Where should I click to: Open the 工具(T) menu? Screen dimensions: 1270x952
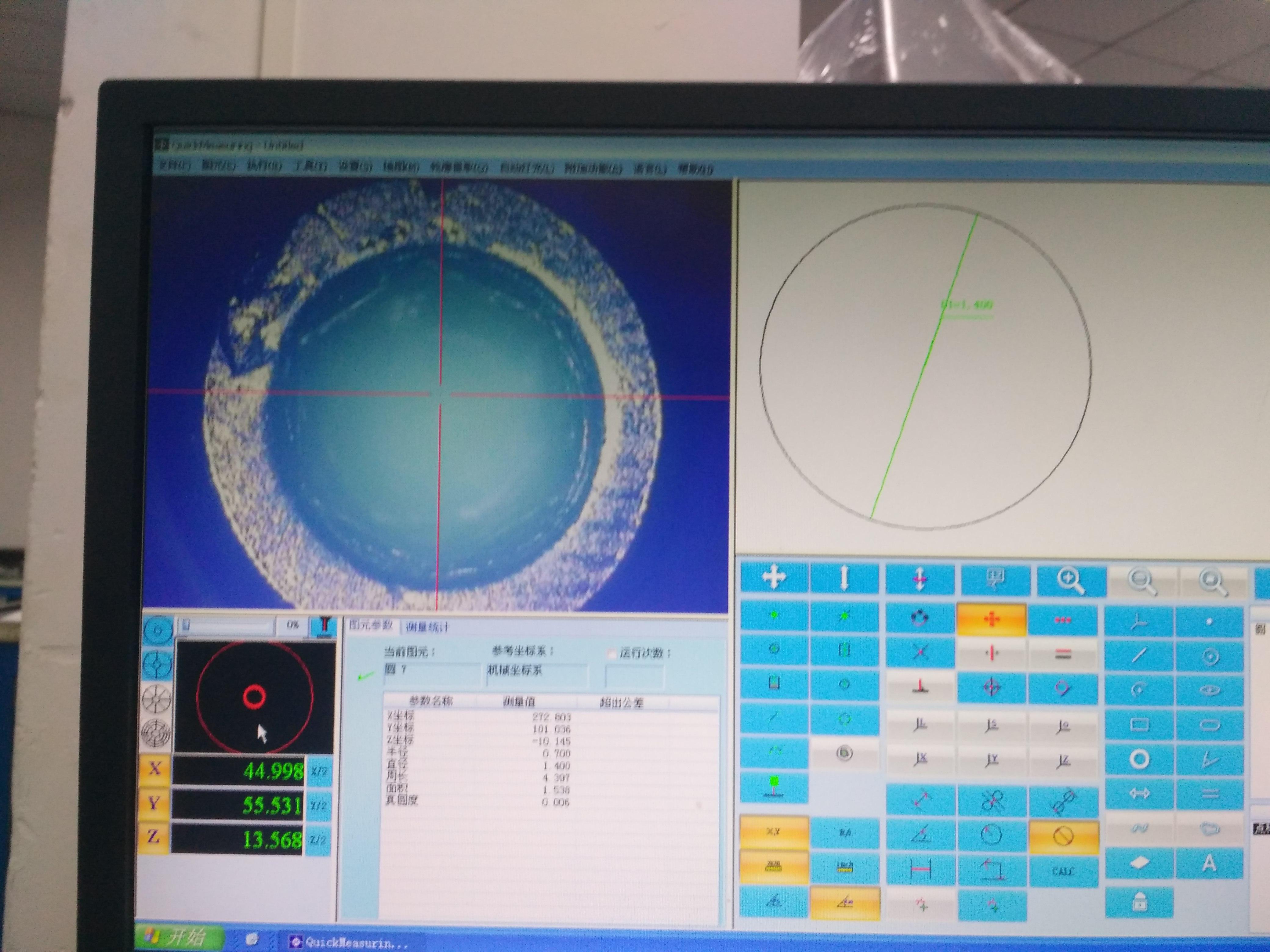tap(310, 166)
